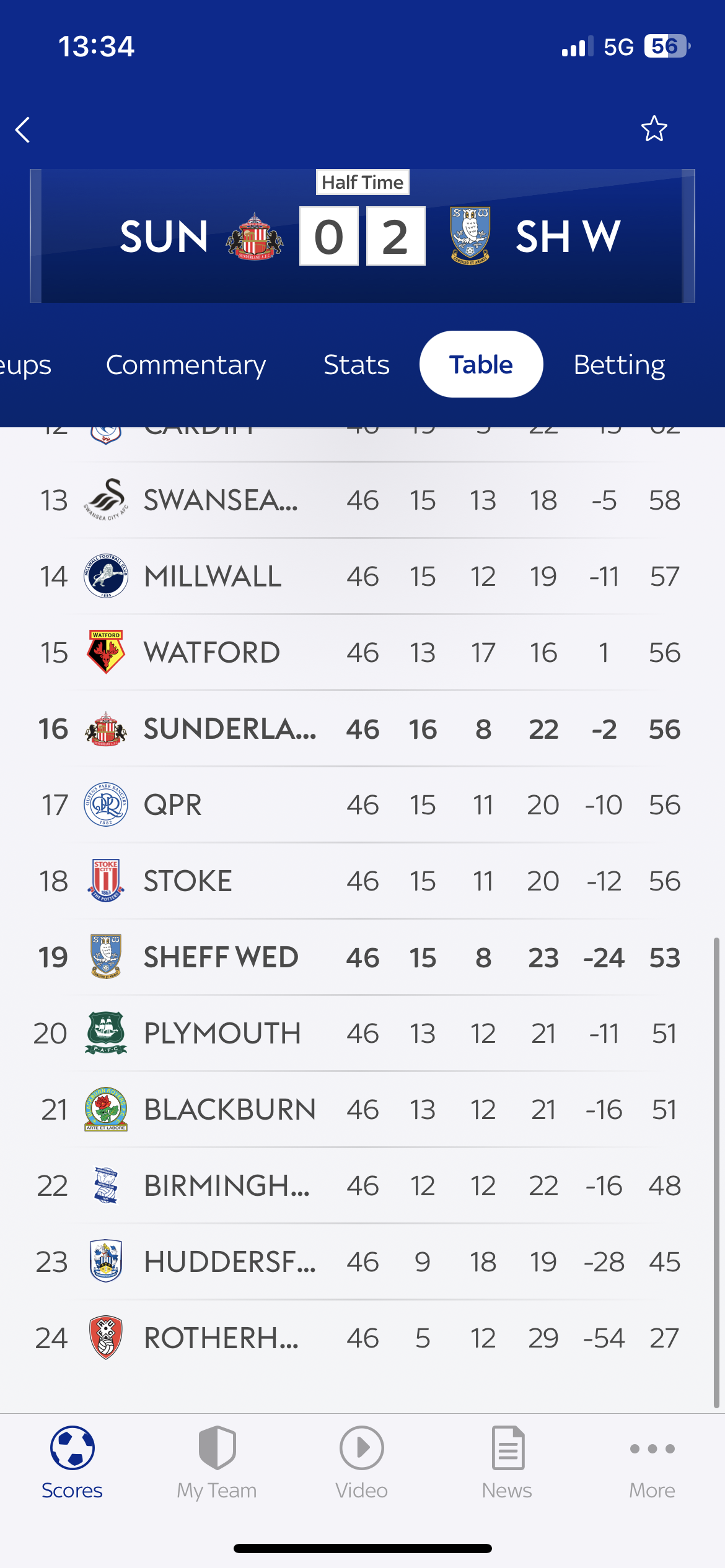
Task: Open the Video play icon
Action: pos(362,1448)
